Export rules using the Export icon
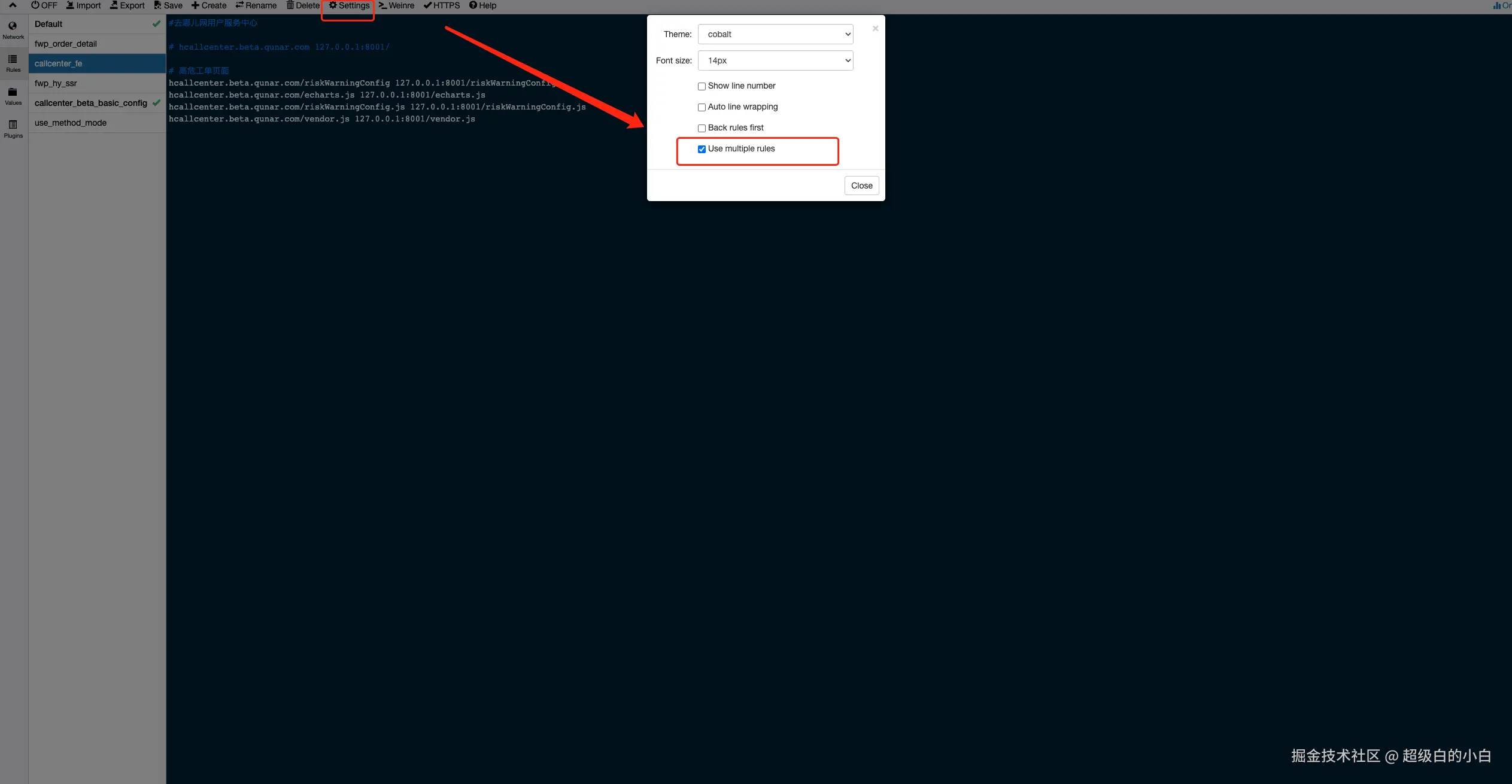Screen dimensions: 1512x784 (127, 5)
